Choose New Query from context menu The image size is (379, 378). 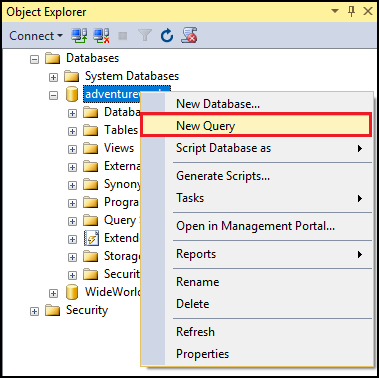pyautogui.click(x=256, y=125)
